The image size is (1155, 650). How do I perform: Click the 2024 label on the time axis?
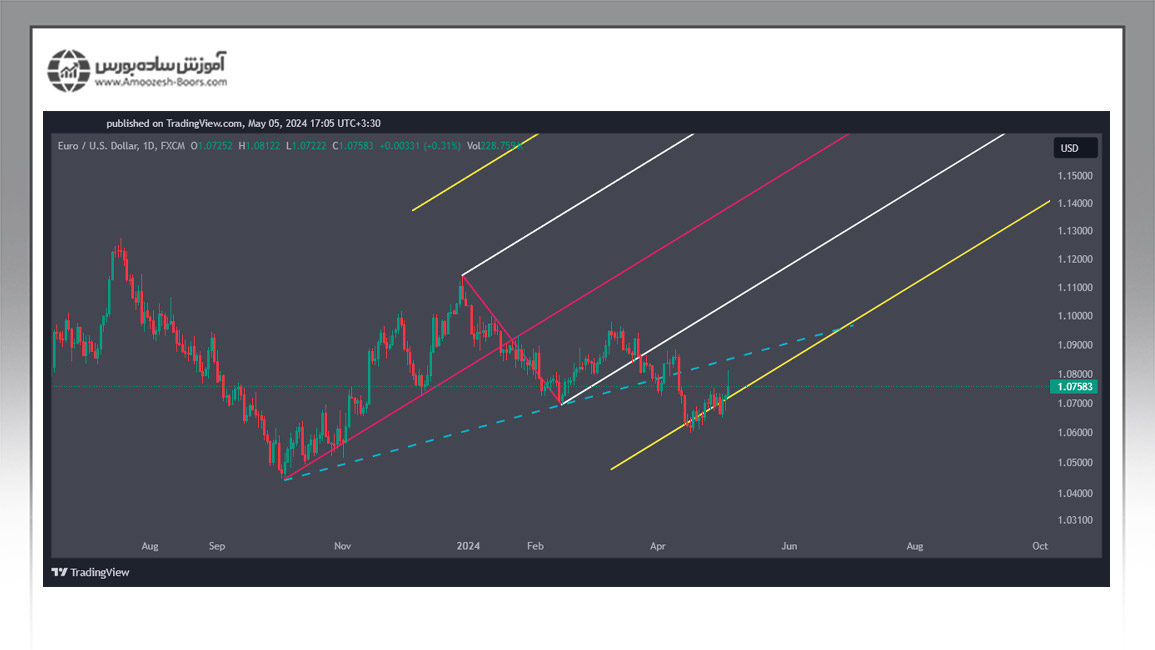(468, 546)
